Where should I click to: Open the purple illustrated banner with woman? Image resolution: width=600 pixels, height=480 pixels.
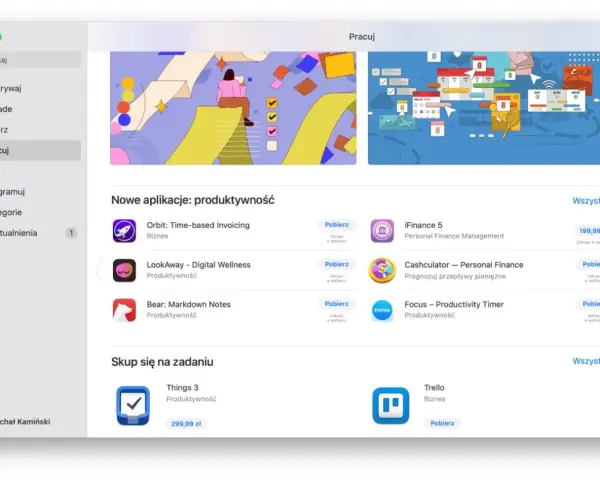233,108
